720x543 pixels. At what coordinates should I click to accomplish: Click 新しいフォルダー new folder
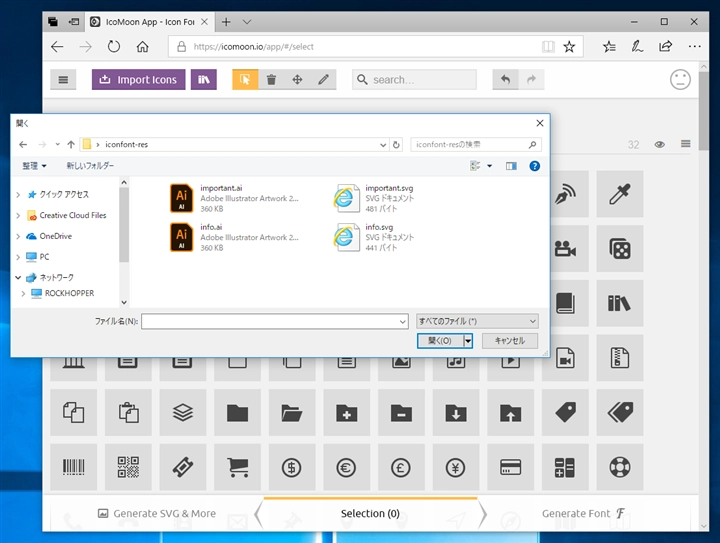(x=90, y=166)
